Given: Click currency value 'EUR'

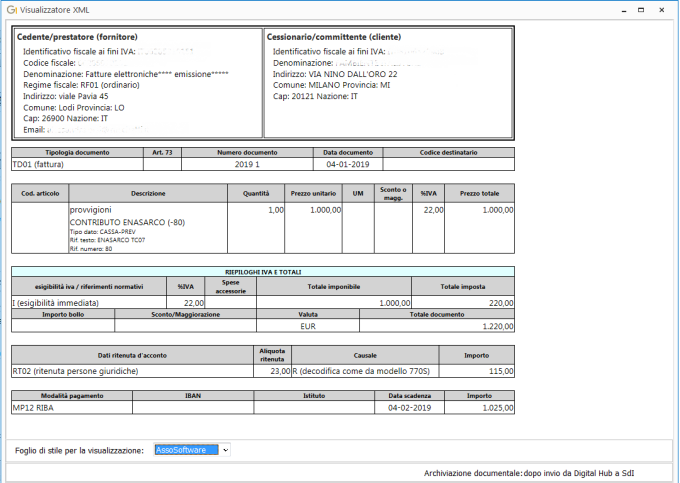Looking at the screenshot, I should click(308, 326).
